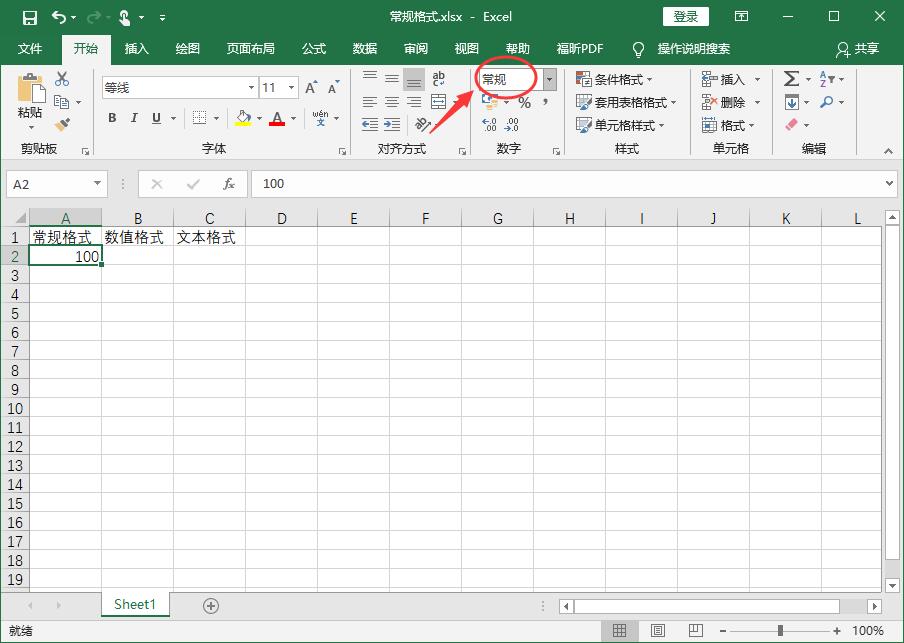Toggle Italic formatting

point(135,118)
